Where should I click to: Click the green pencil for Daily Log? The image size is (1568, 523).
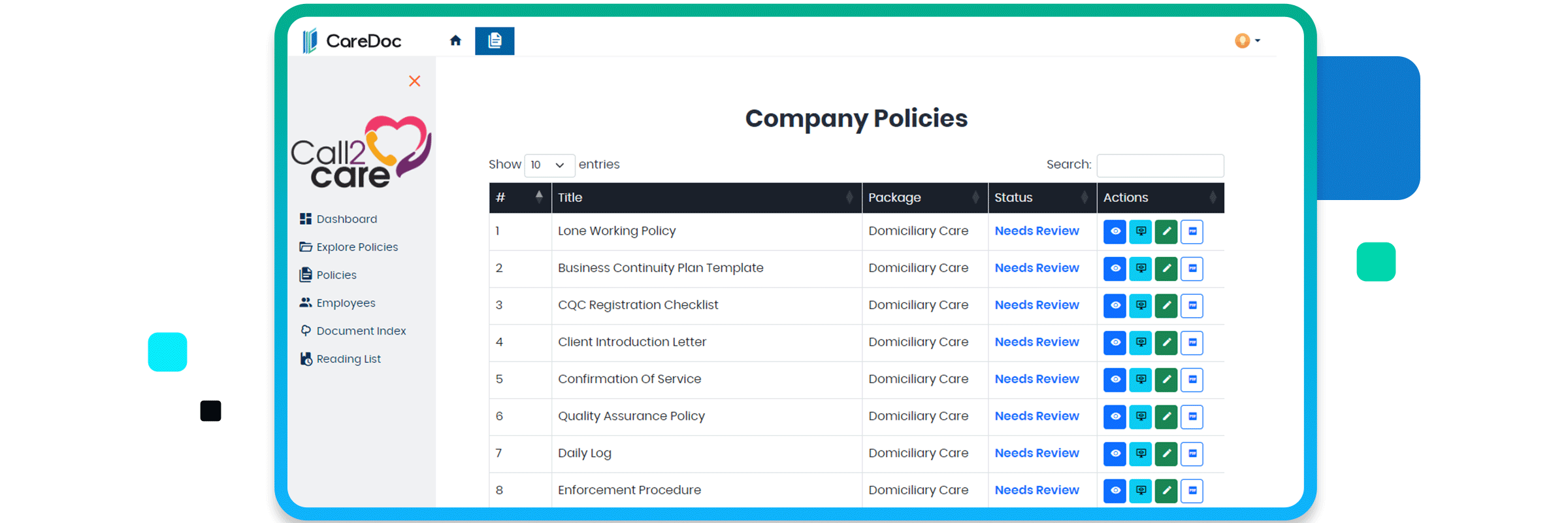[1166, 454]
